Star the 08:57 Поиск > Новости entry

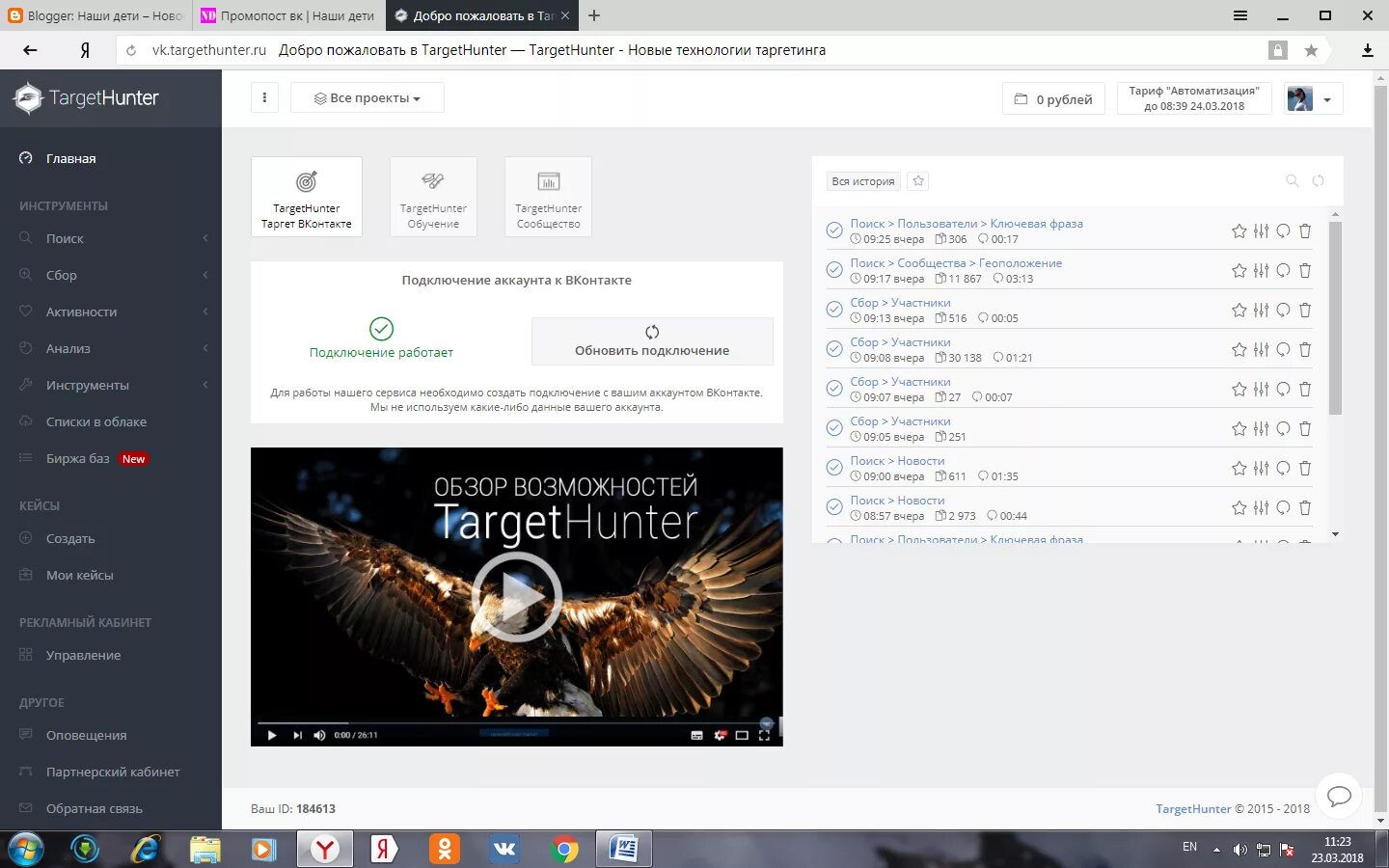pyautogui.click(x=1239, y=507)
